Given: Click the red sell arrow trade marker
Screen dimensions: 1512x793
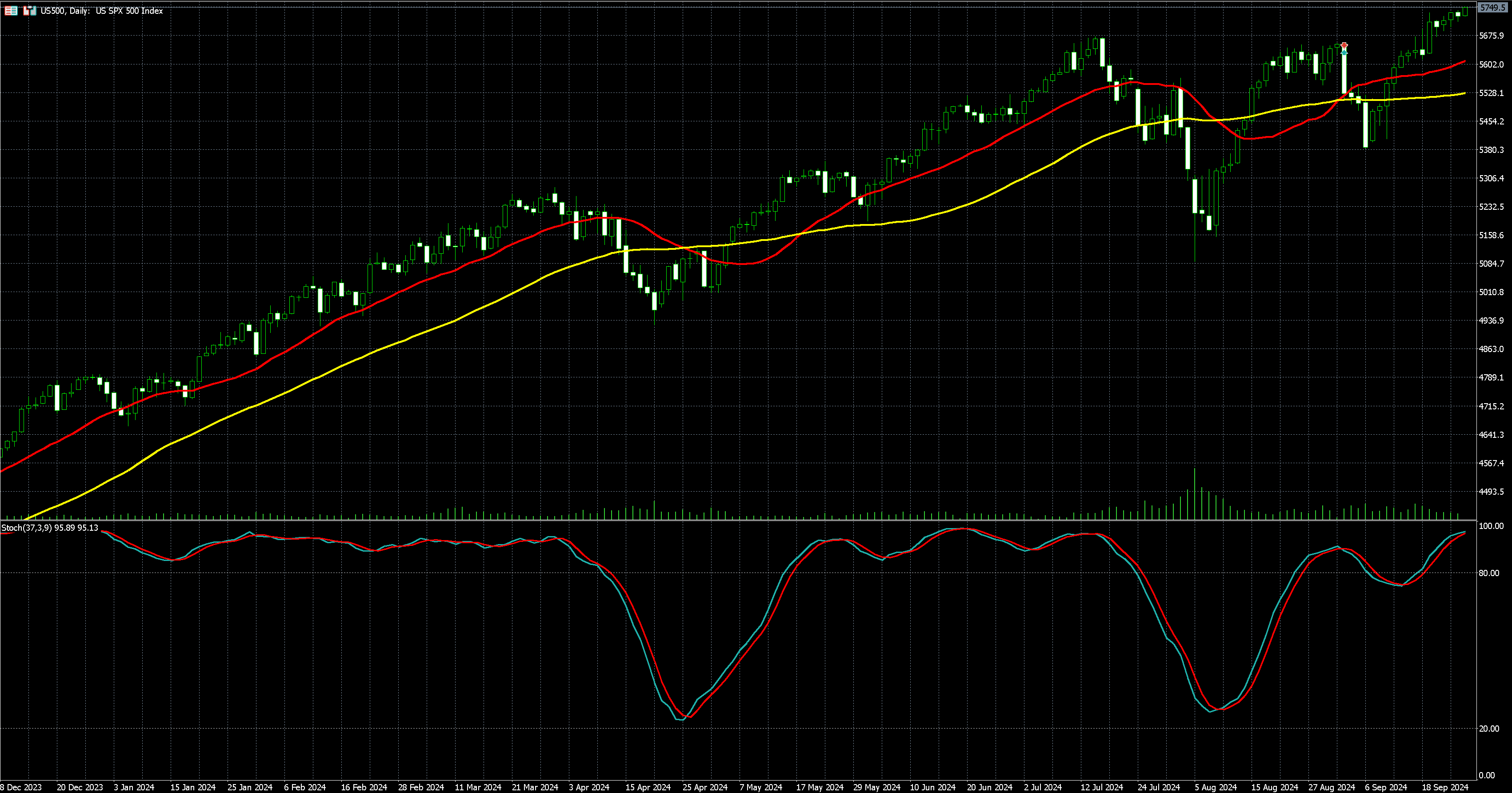Looking at the screenshot, I should pyautogui.click(x=1344, y=46).
